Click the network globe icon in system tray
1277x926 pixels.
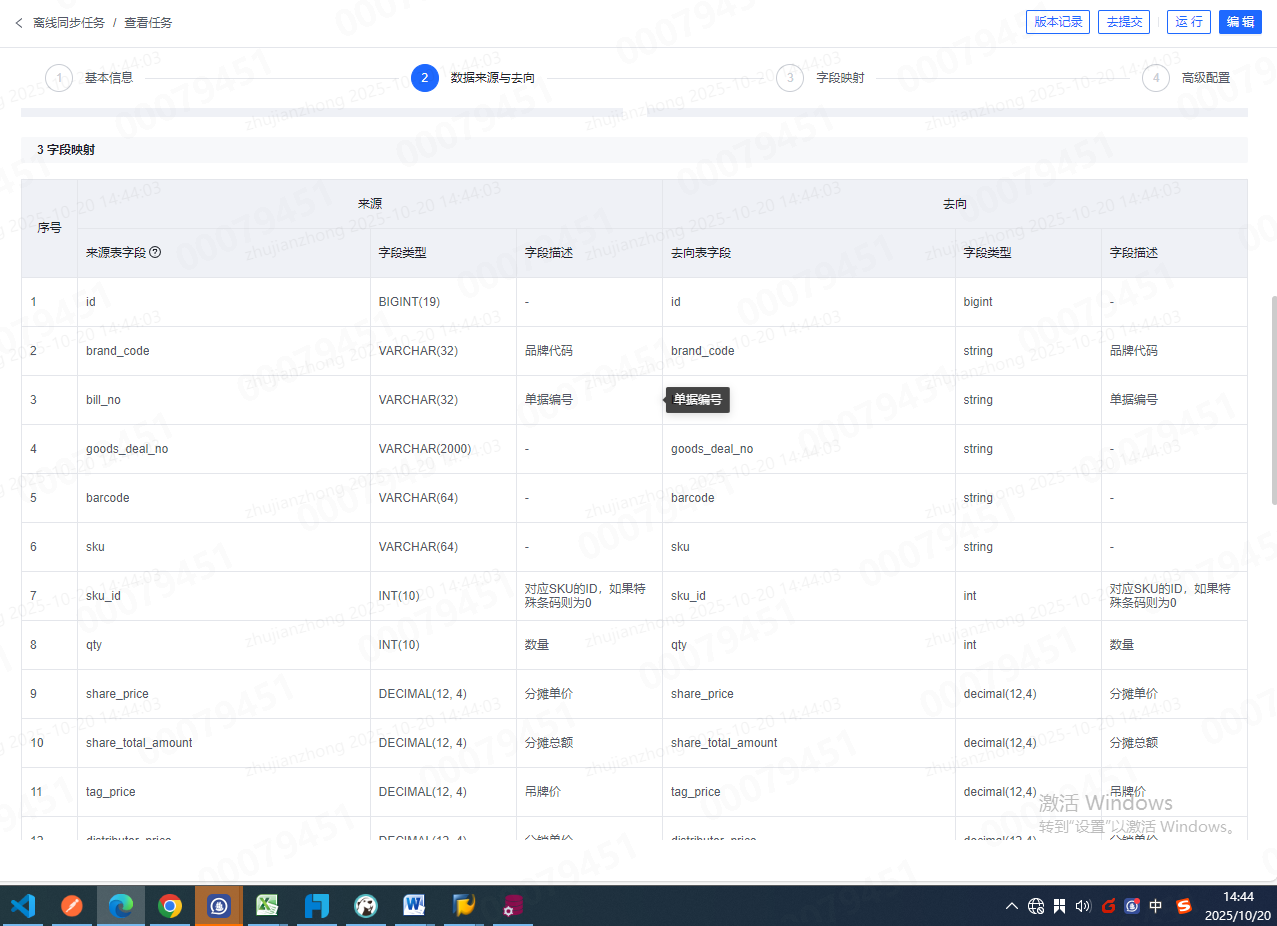pyautogui.click(x=1036, y=906)
